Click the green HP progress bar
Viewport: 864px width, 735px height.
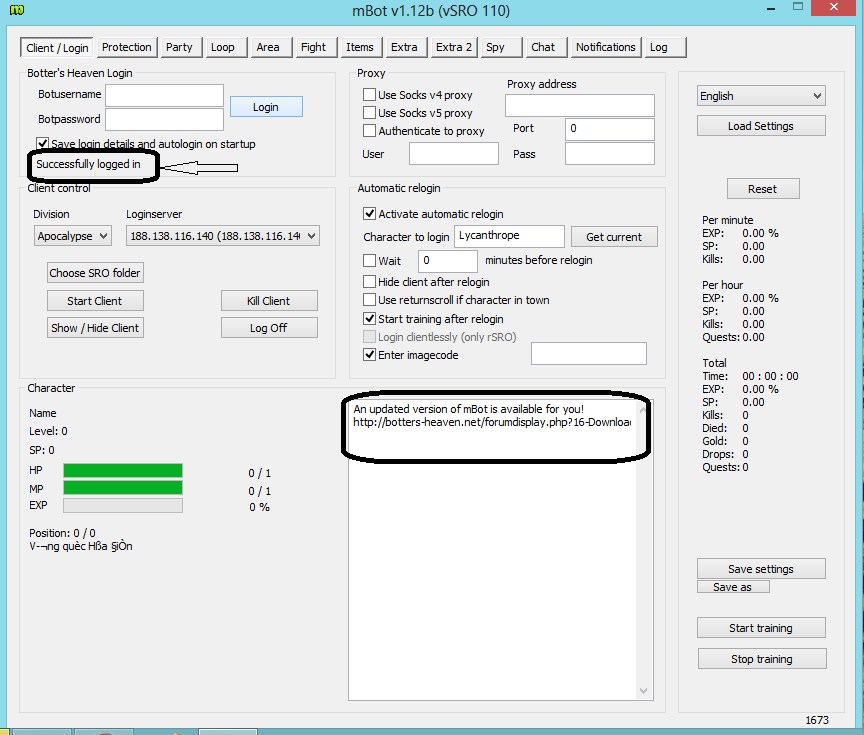123,471
